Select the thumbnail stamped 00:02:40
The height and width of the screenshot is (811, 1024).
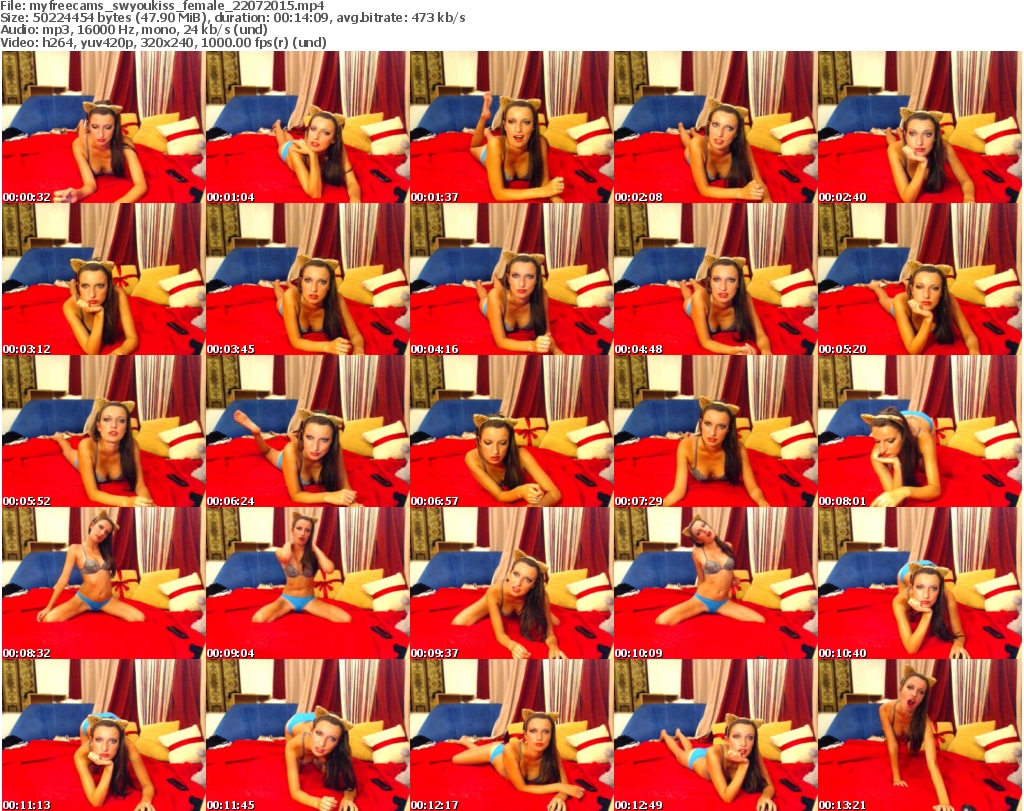[x=919, y=127]
